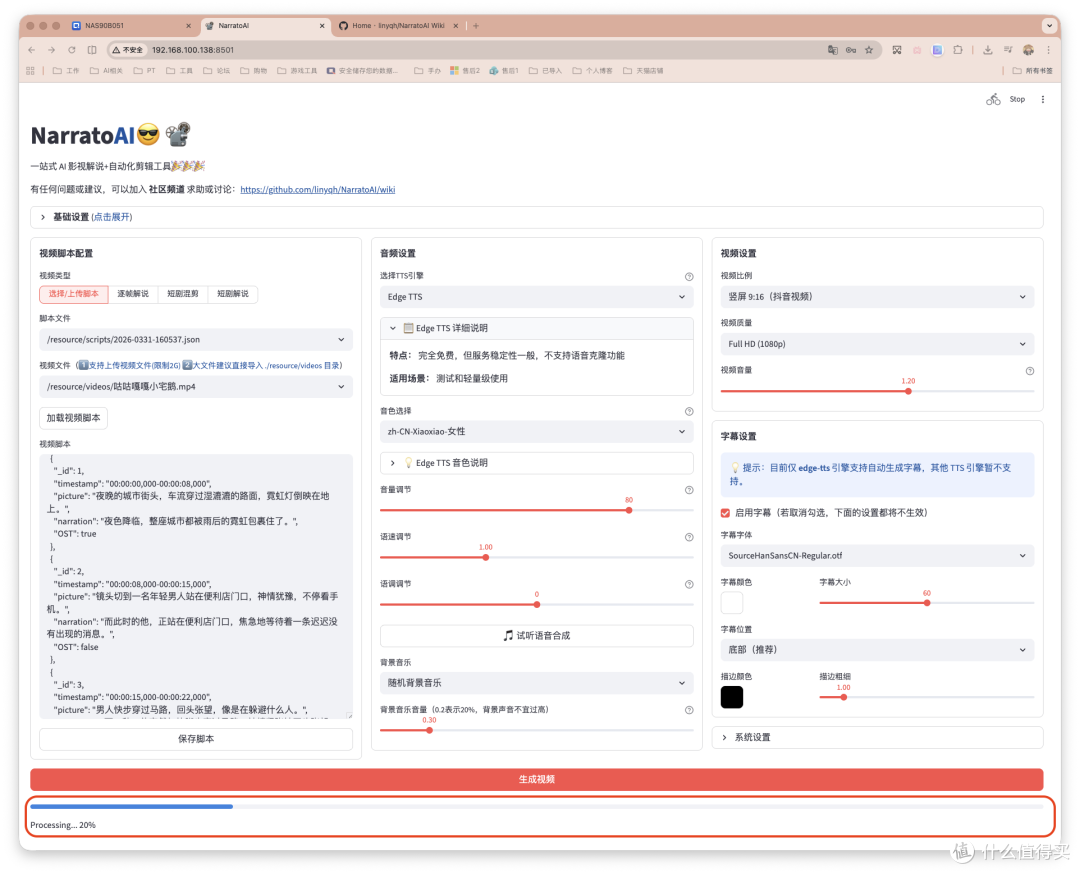Open the zh-CN-Xiaoxiao-女性 voice dropdown
The image size is (1080, 874).
(537, 431)
